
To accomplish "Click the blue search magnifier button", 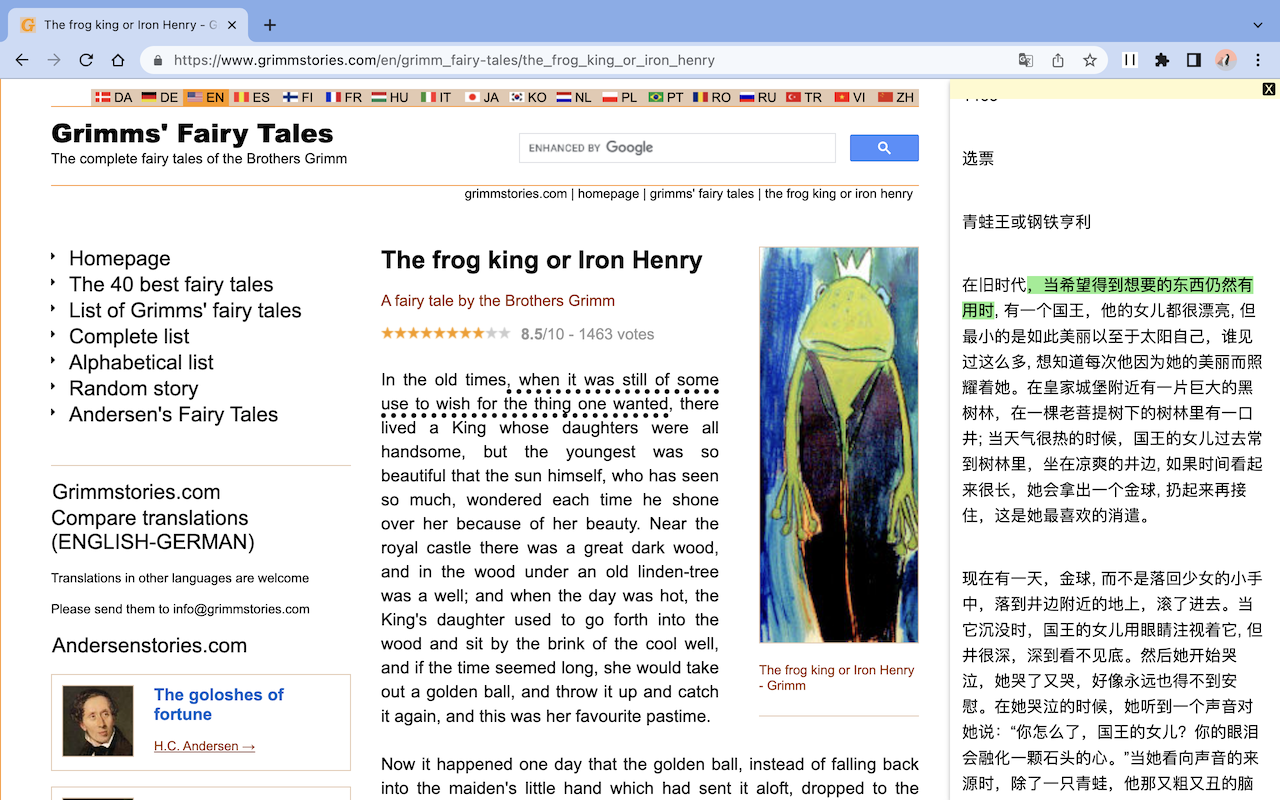I will pos(884,148).
